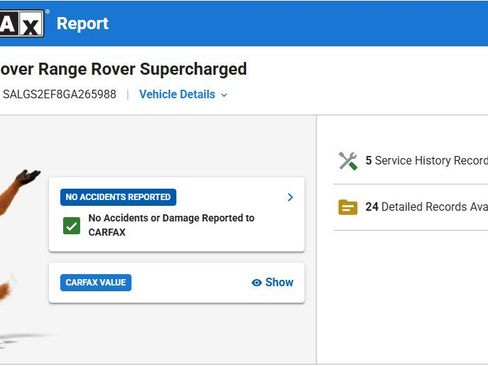Click the Range Rover Supercharged title
This screenshot has width=488, height=366.
click(123, 69)
